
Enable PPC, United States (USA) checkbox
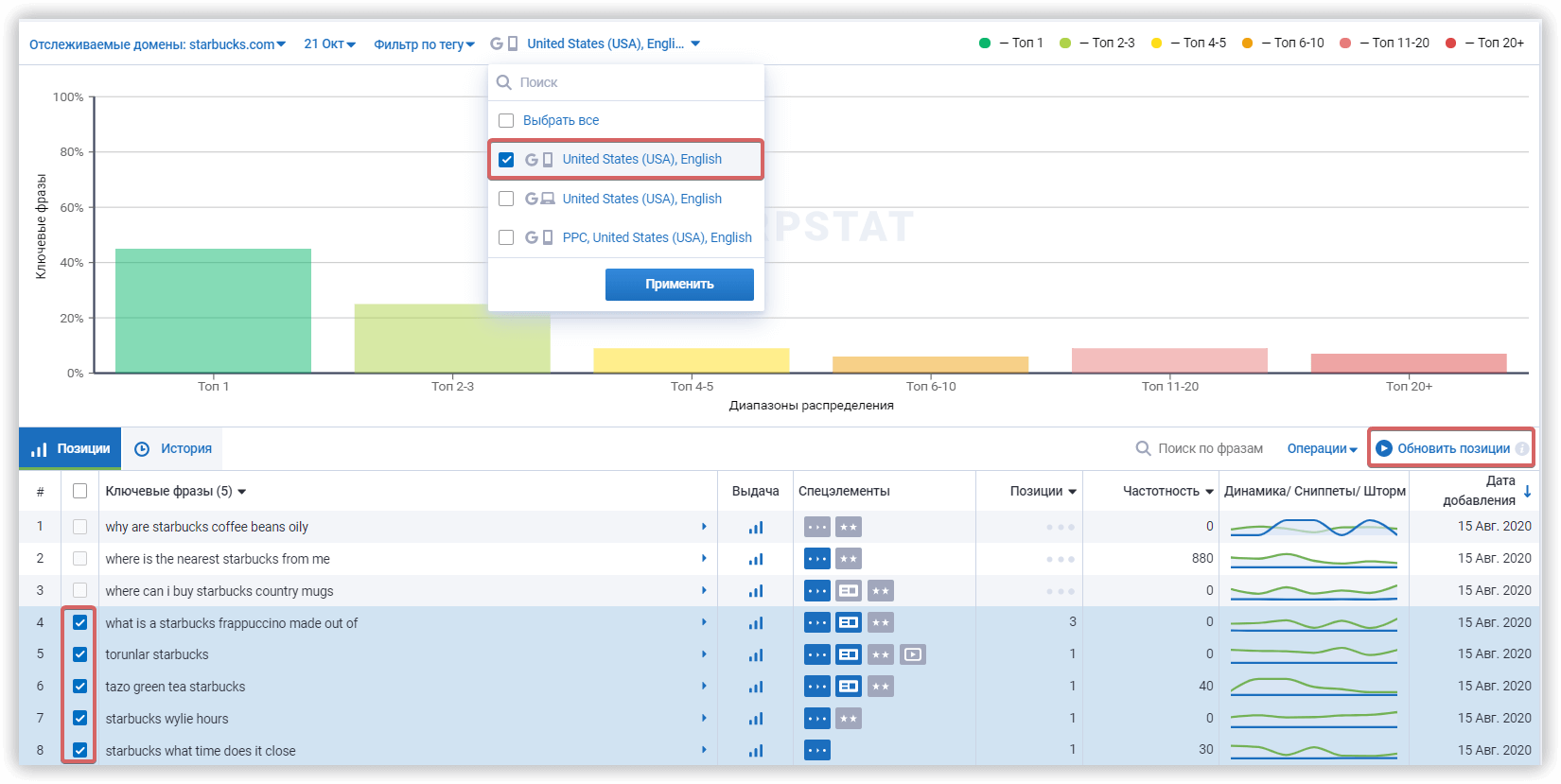[x=506, y=237]
